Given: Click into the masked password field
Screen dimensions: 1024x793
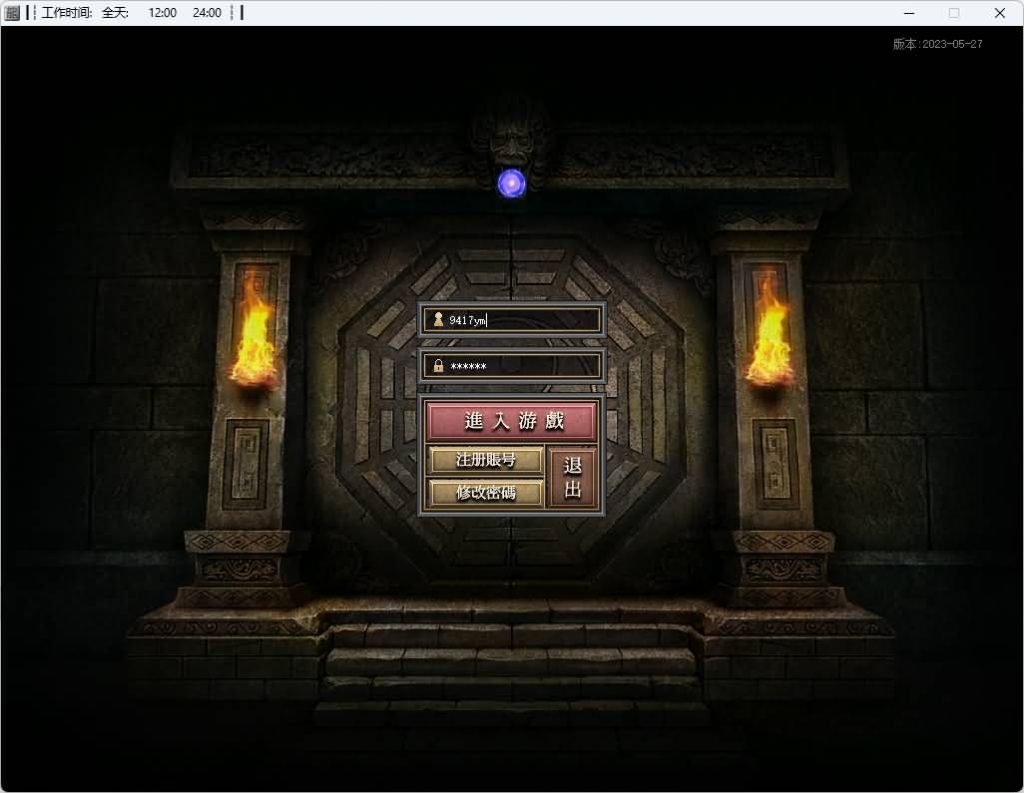Looking at the screenshot, I should pos(522,366).
